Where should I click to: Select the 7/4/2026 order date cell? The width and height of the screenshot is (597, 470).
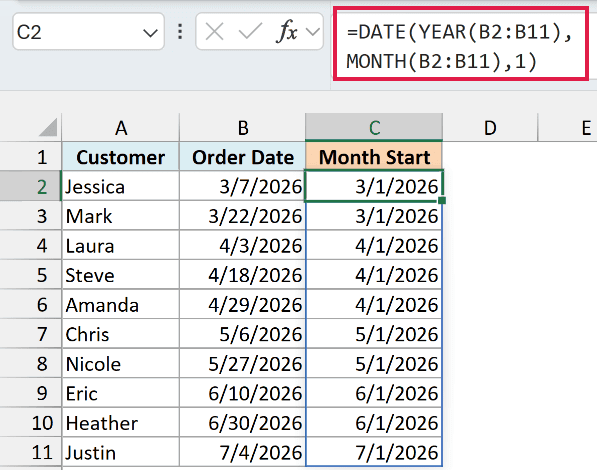tap(243, 452)
